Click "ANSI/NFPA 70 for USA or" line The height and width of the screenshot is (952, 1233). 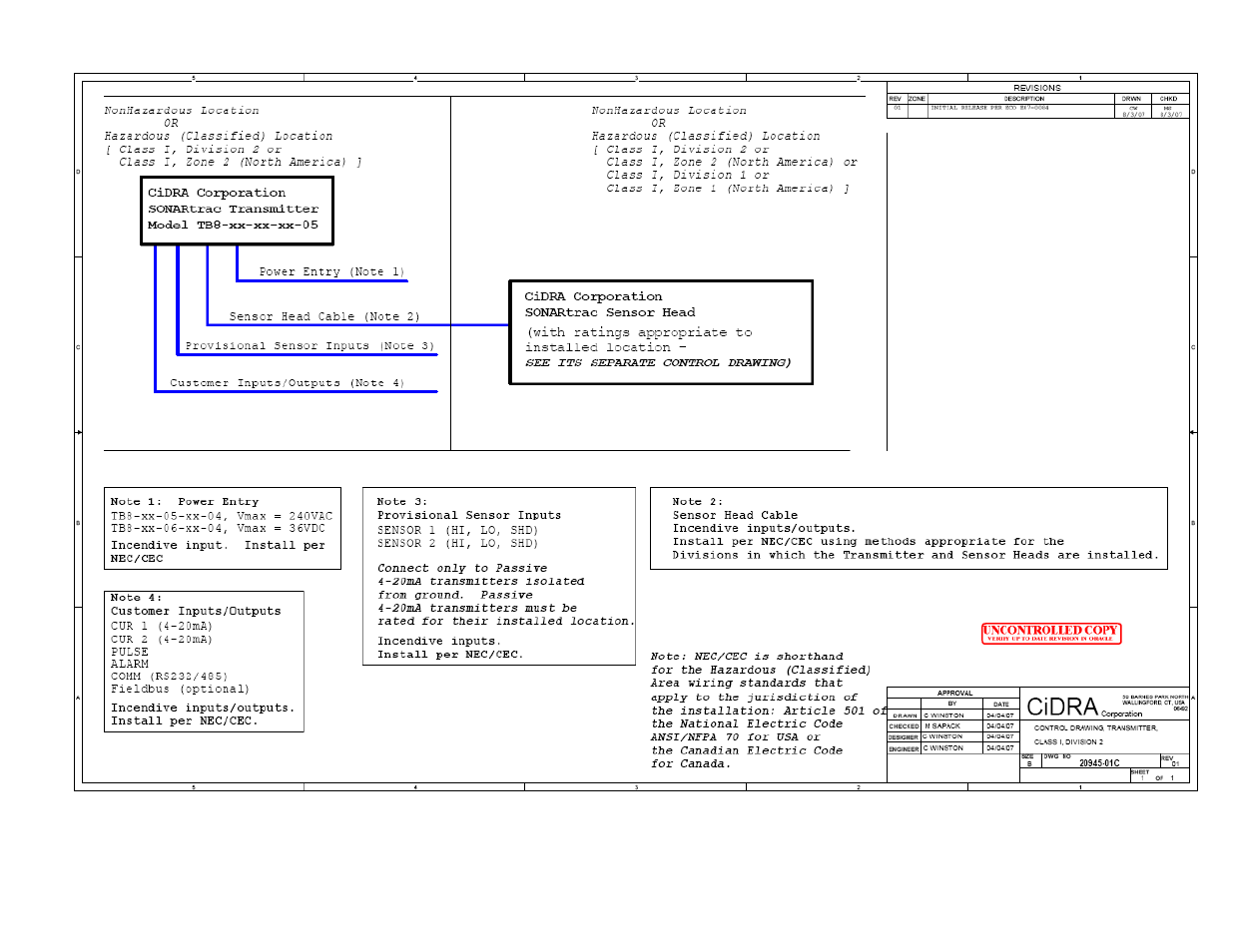click(735, 737)
